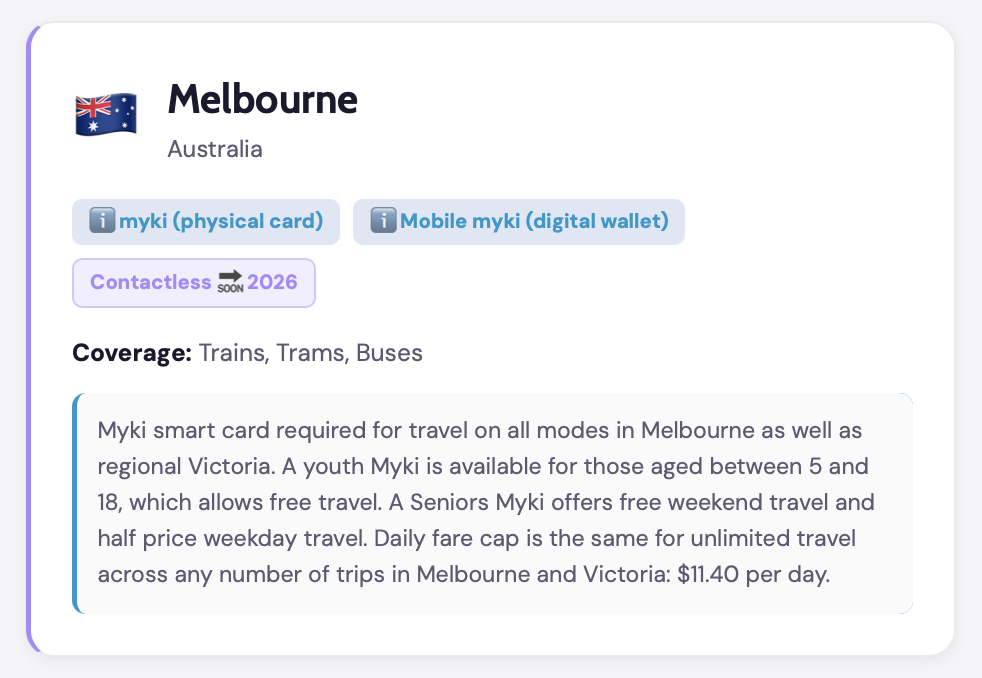Open the Mobile myki (digital wallet) label
Viewport: 982px width, 678px height.
coord(534,221)
